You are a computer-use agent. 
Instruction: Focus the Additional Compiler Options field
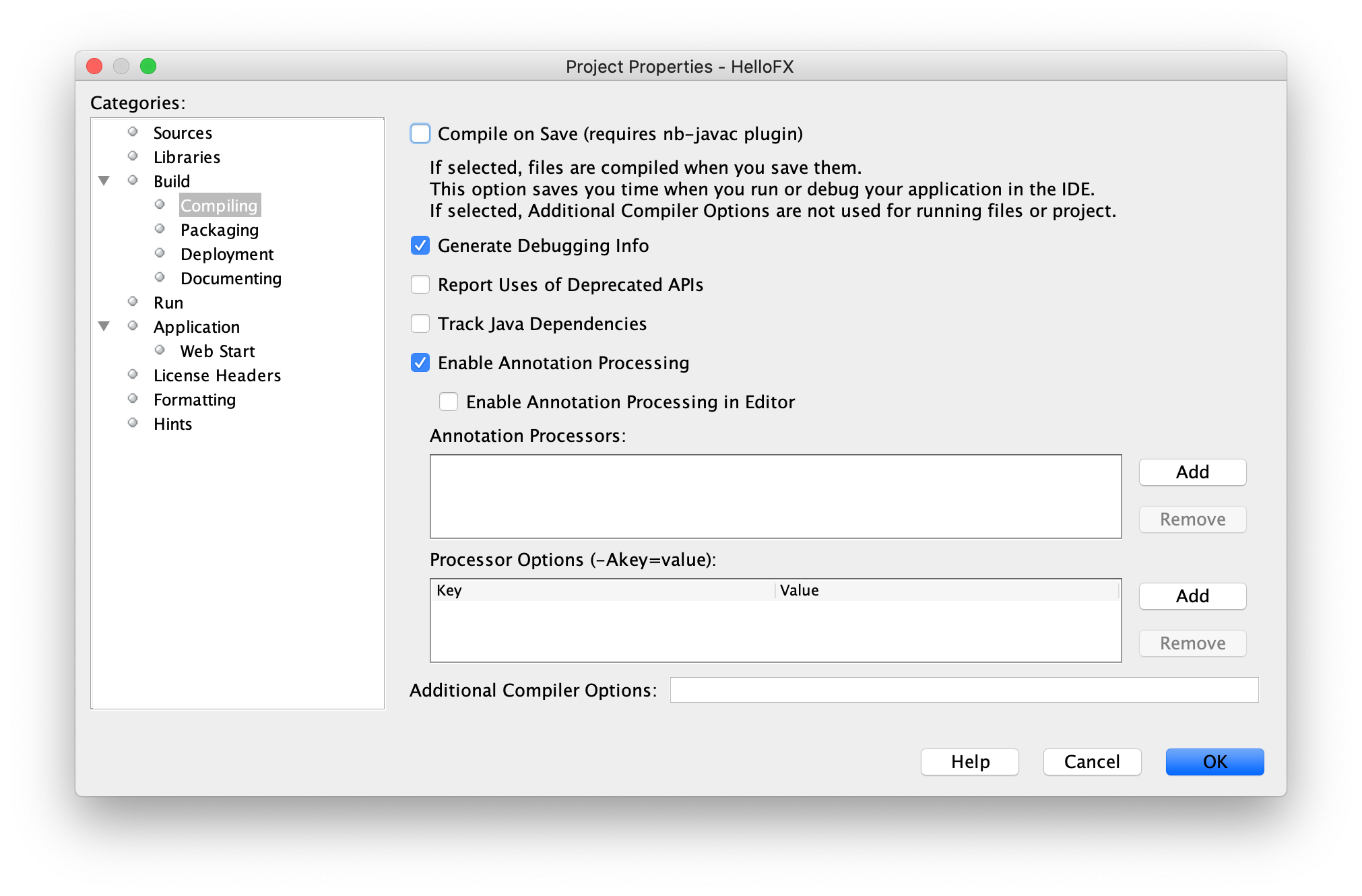(x=964, y=690)
